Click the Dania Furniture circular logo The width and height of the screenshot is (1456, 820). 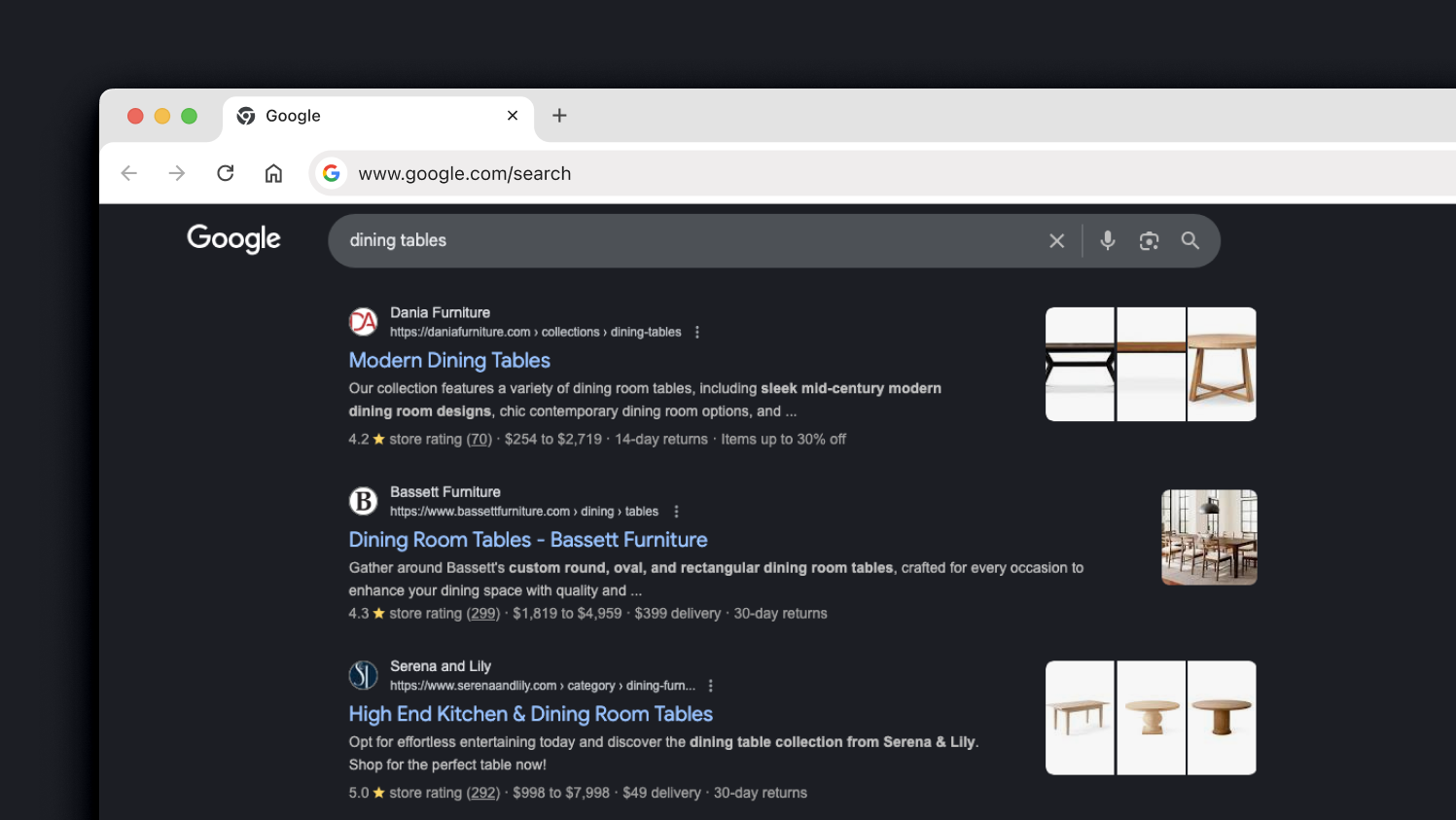tap(363, 321)
